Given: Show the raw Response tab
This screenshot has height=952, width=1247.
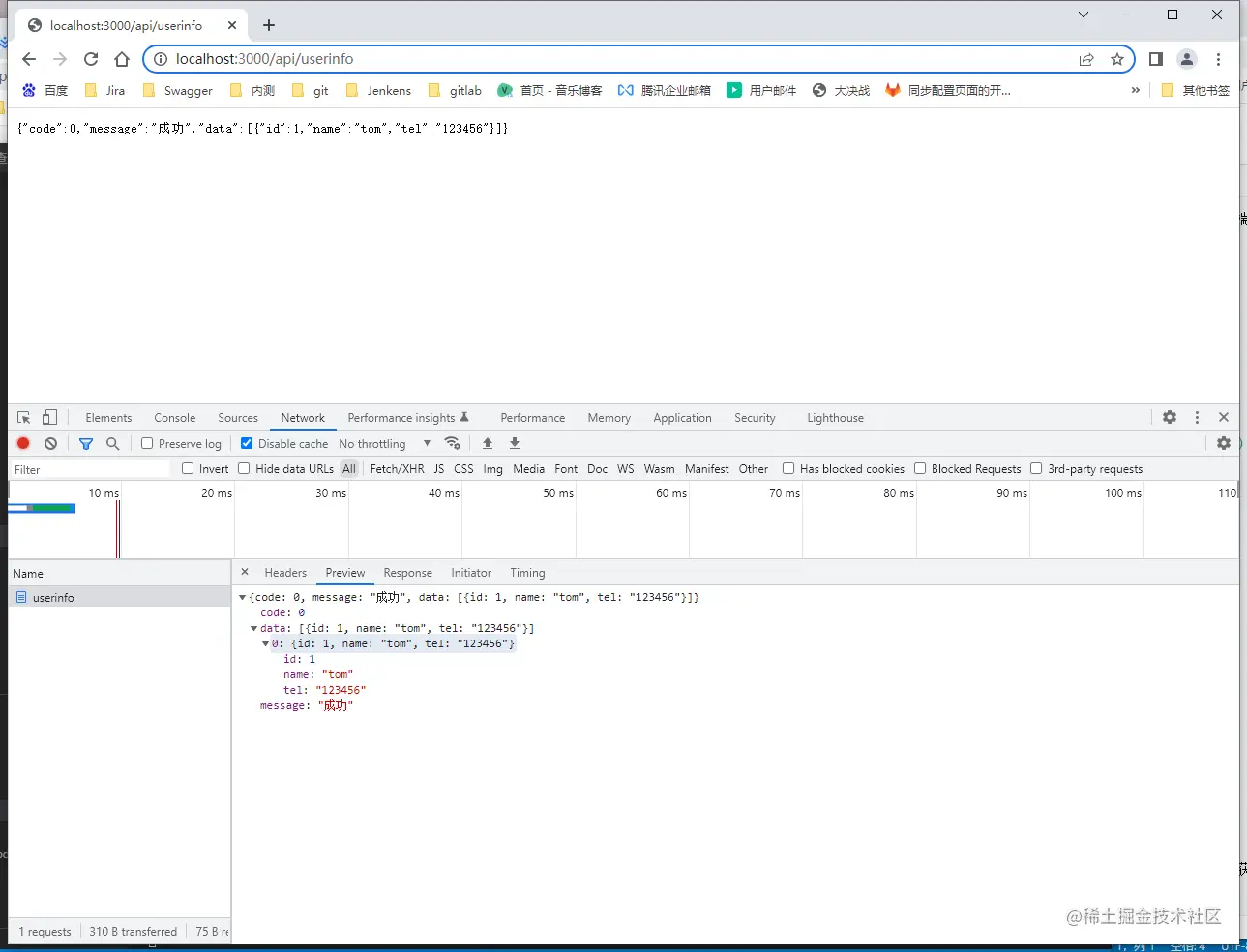Looking at the screenshot, I should click(407, 573).
